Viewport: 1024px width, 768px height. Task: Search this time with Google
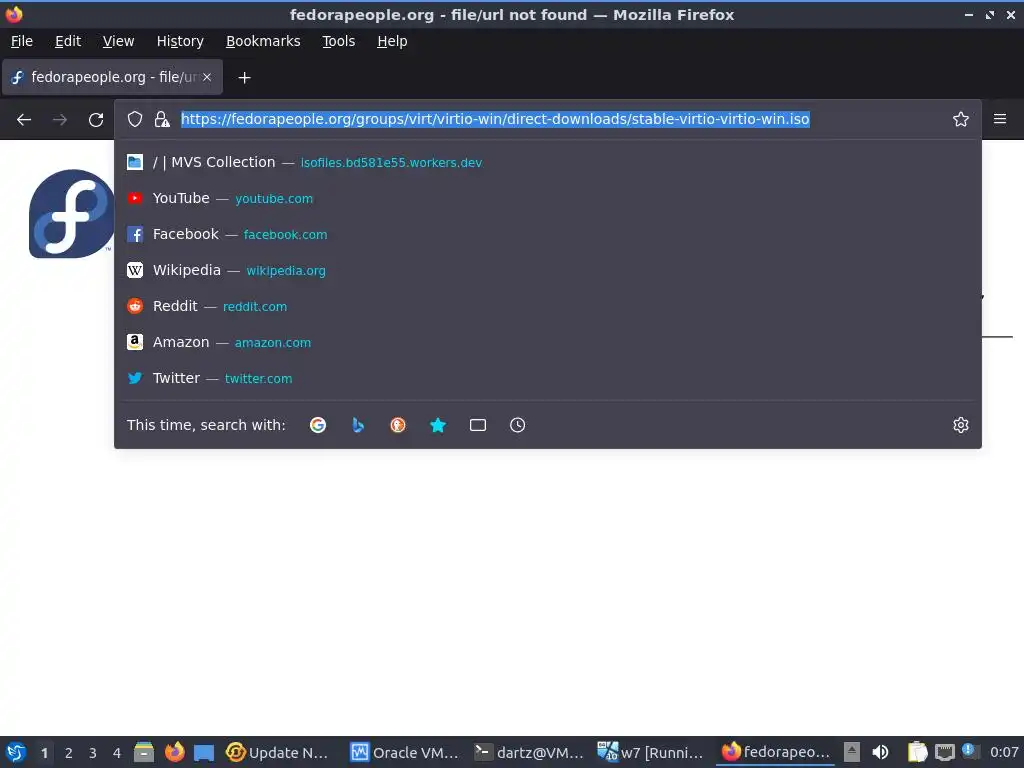coord(318,425)
